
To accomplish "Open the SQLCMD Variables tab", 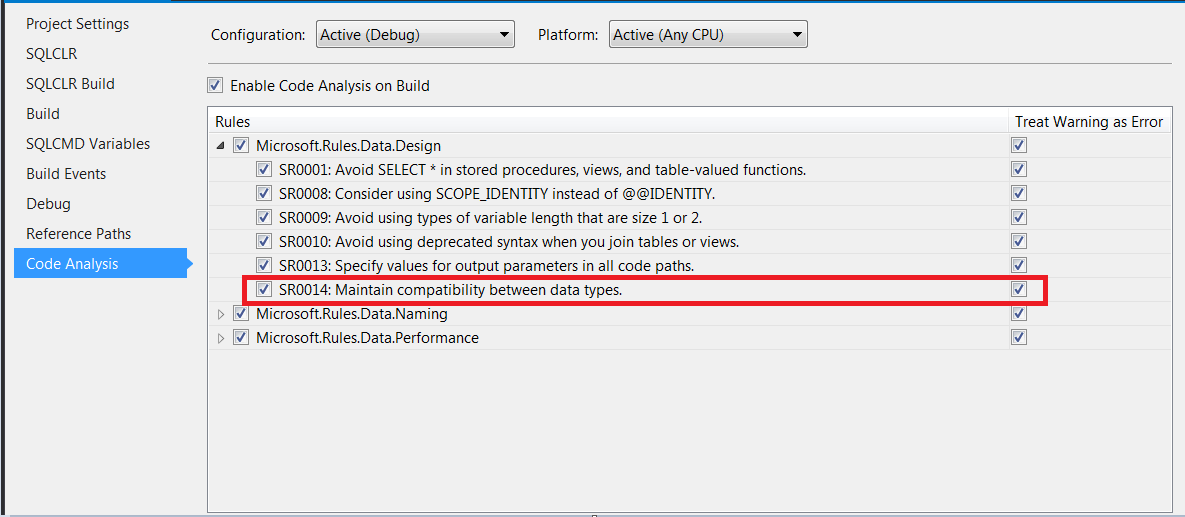I will [x=88, y=144].
